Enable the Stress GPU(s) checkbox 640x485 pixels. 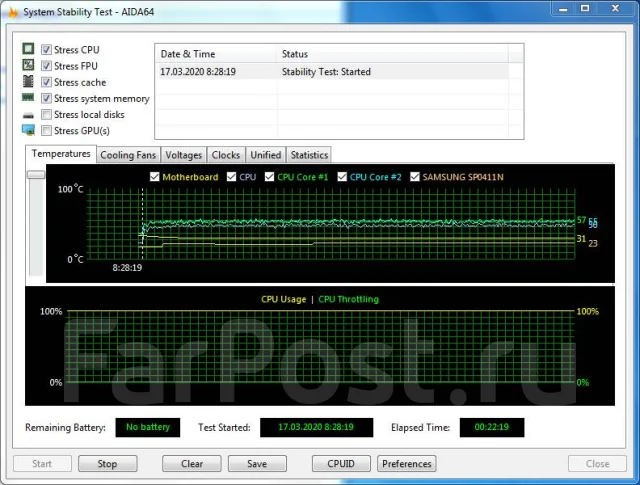click(46, 131)
